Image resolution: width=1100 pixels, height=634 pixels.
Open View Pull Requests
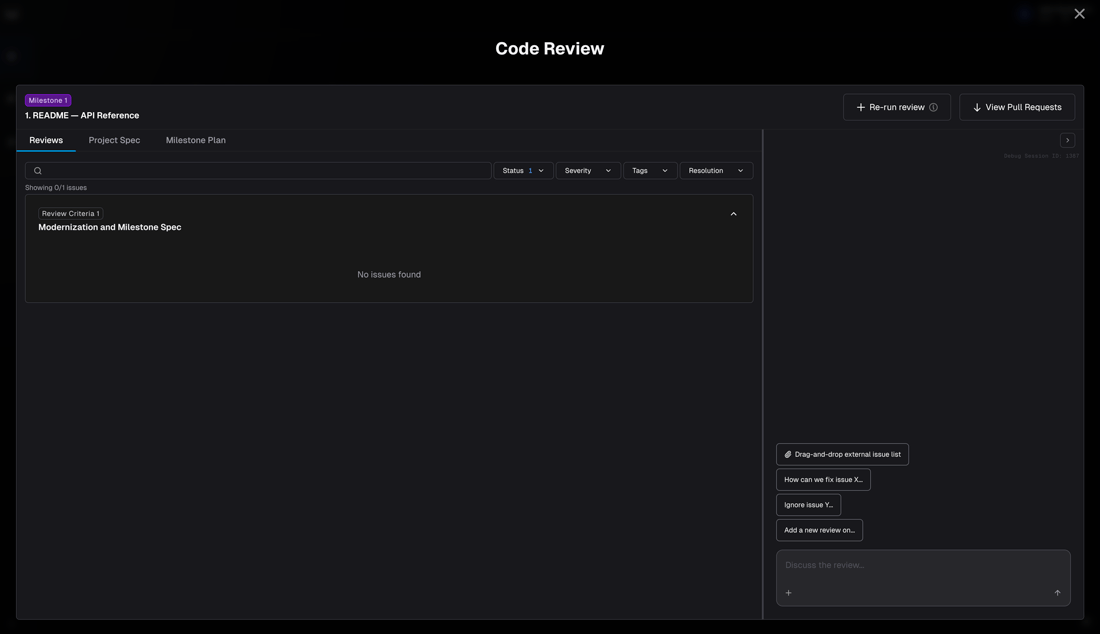click(x=1017, y=107)
